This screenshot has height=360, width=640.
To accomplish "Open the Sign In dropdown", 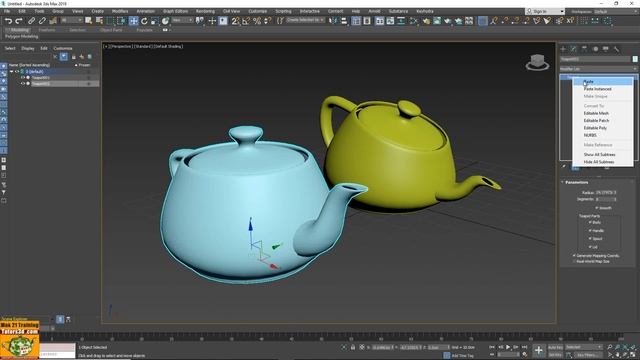I will click(x=544, y=11).
